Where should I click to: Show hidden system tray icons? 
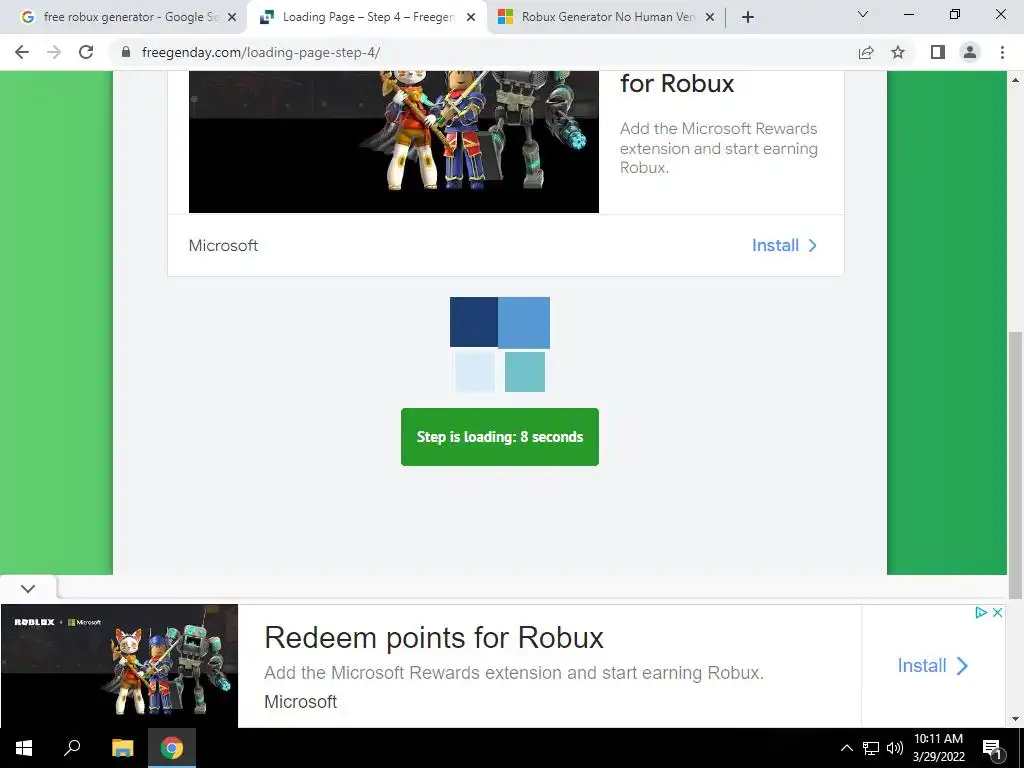[x=846, y=748]
